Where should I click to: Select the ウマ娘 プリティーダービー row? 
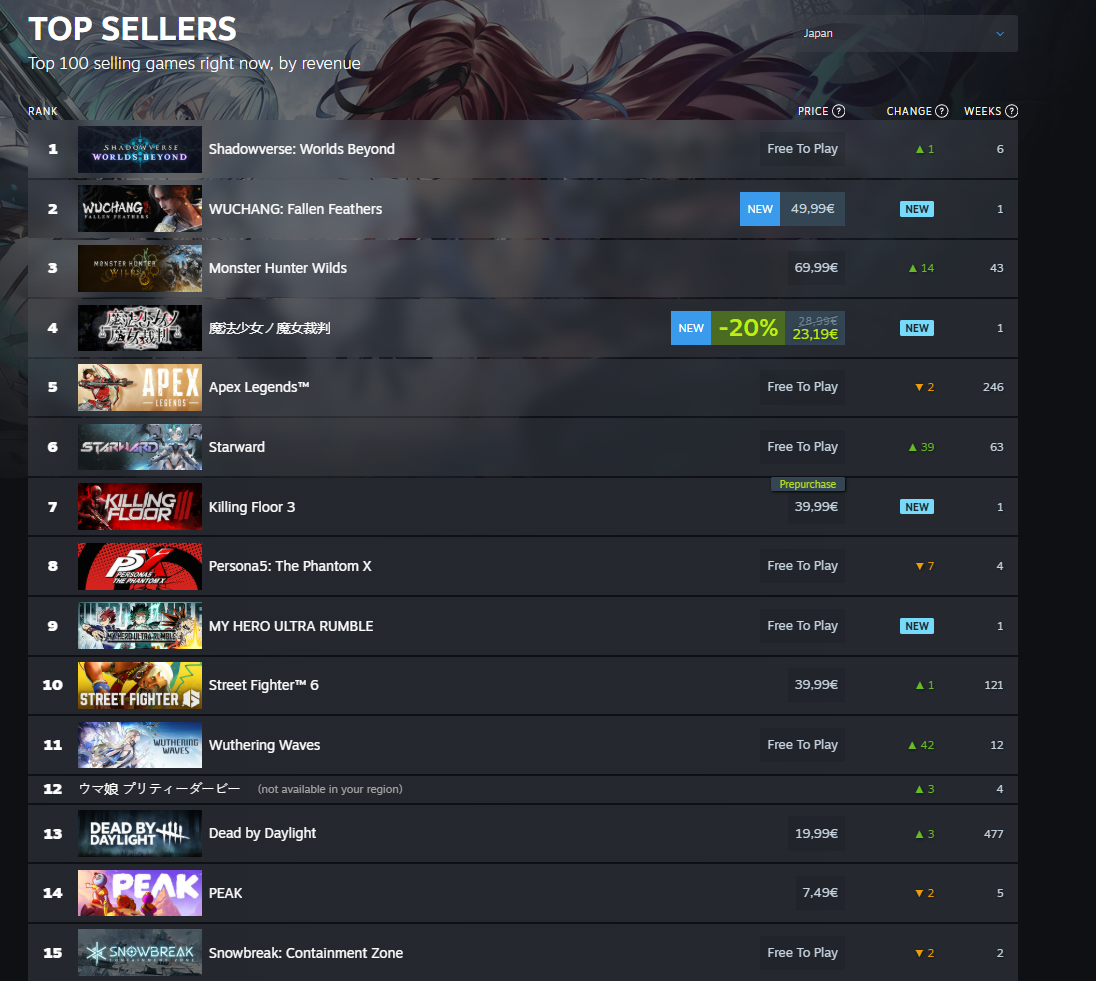[x=523, y=789]
